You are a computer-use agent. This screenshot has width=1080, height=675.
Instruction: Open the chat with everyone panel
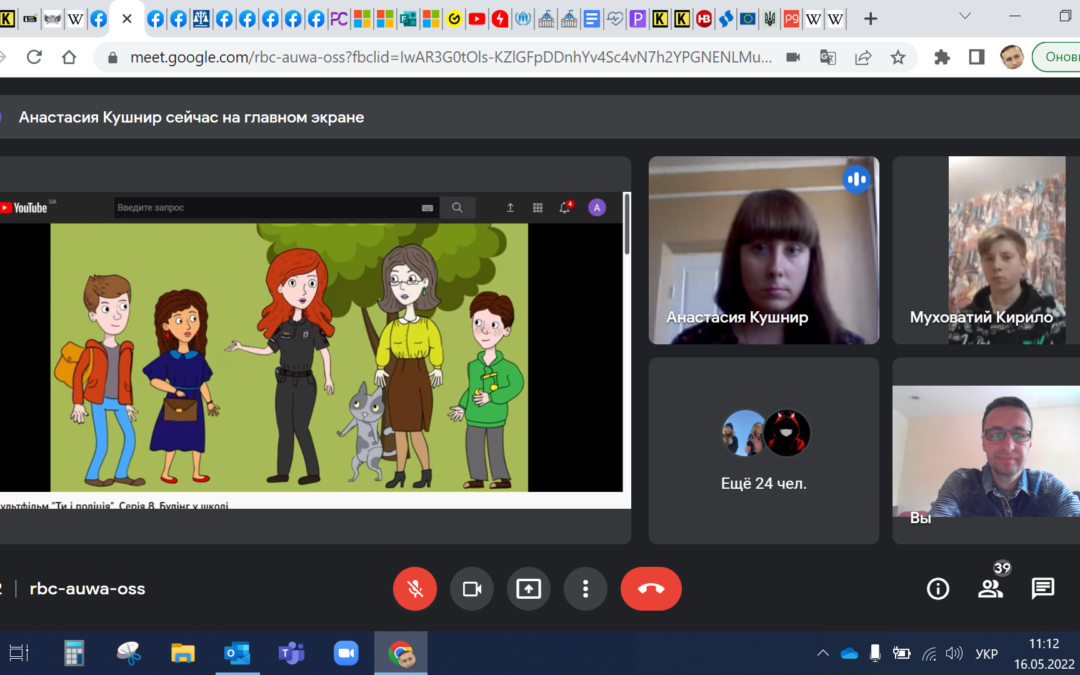[1043, 589]
